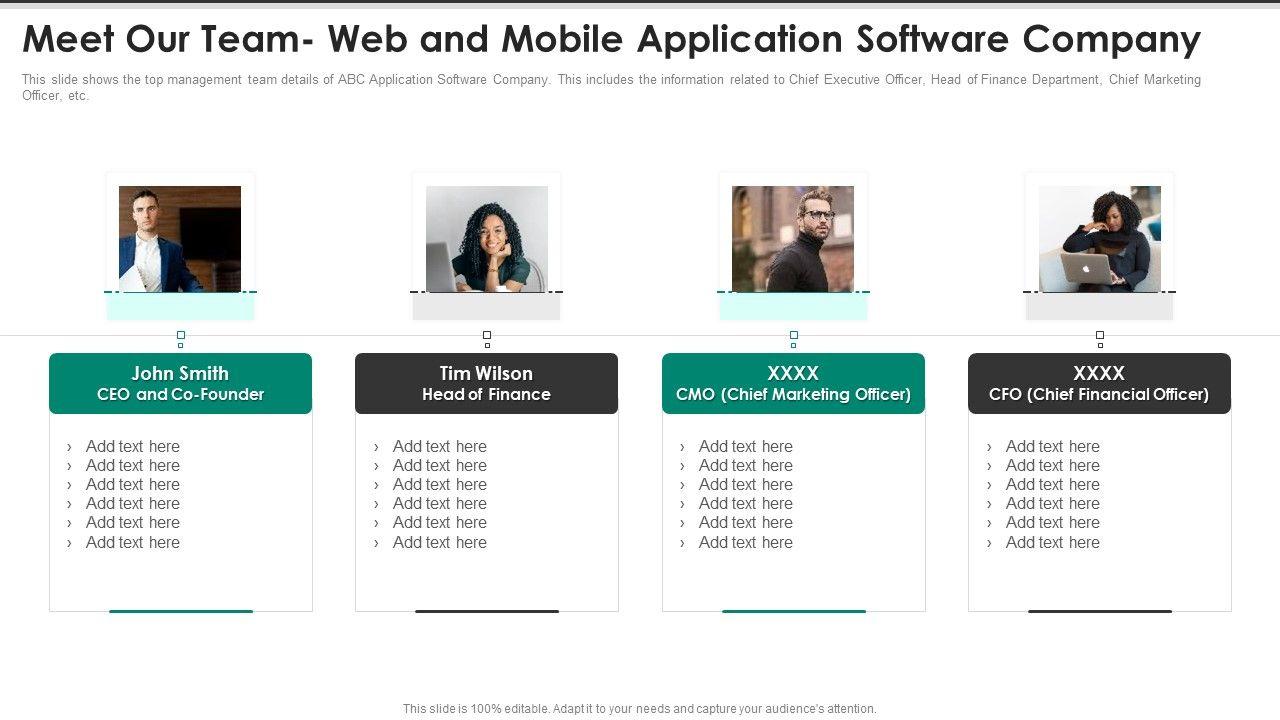
Task: Select the CFO (Chief Financial Officer) header box
Action: [1099, 383]
